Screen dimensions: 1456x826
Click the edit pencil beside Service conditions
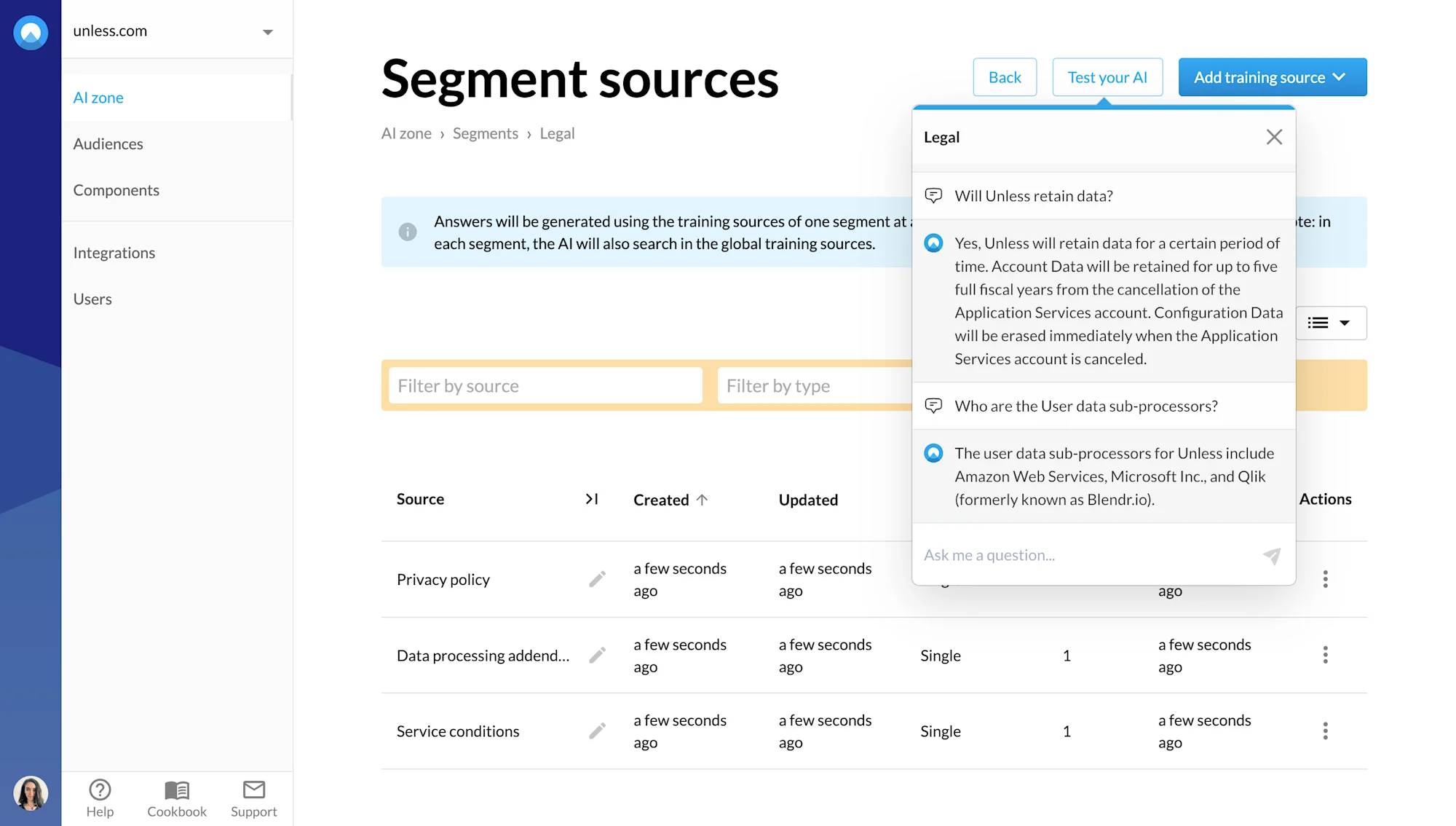pyautogui.click(x=597, y=731)
